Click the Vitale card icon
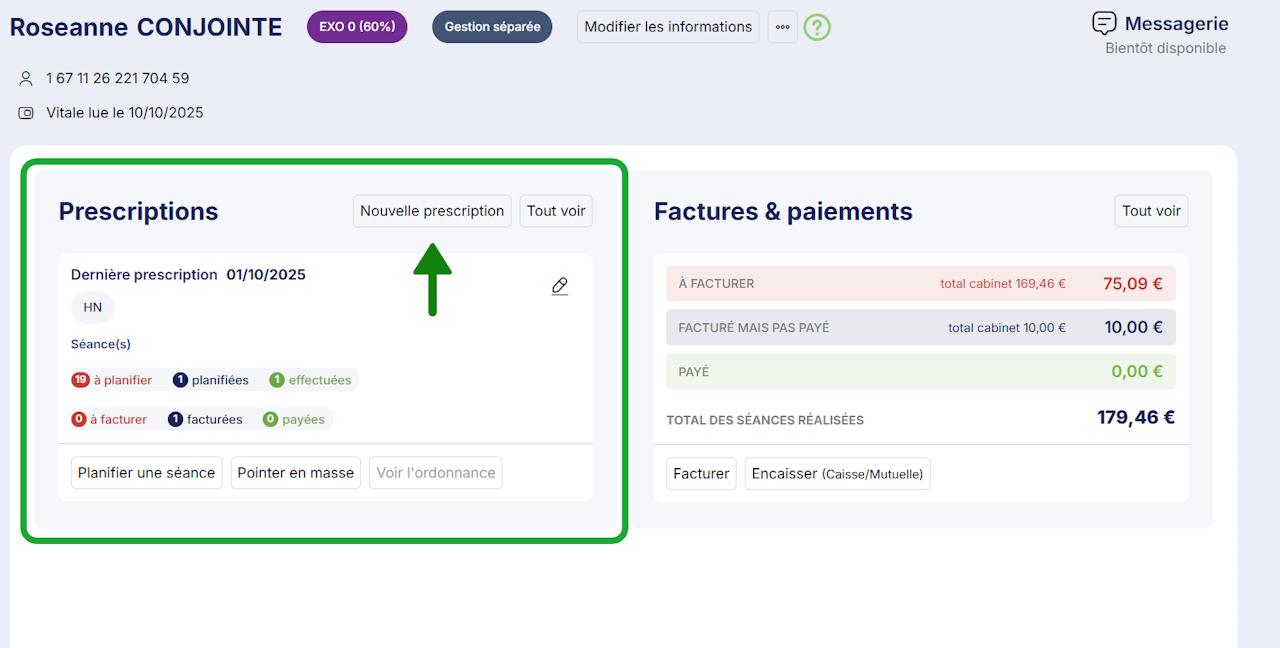Screen dimensions: 1280x648 26,113
